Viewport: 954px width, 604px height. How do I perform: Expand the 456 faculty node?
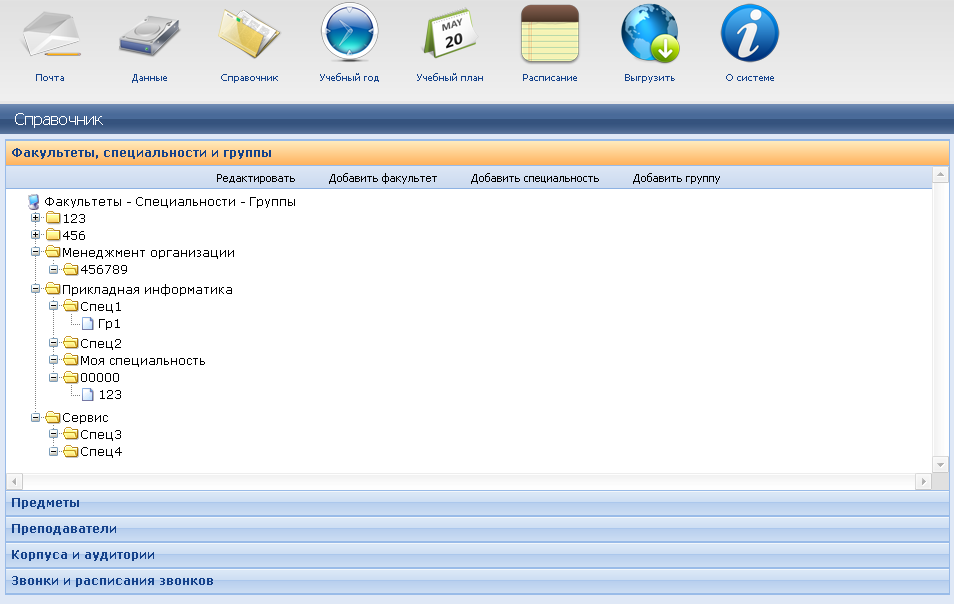pyautogui.click(x=35, y=235)
